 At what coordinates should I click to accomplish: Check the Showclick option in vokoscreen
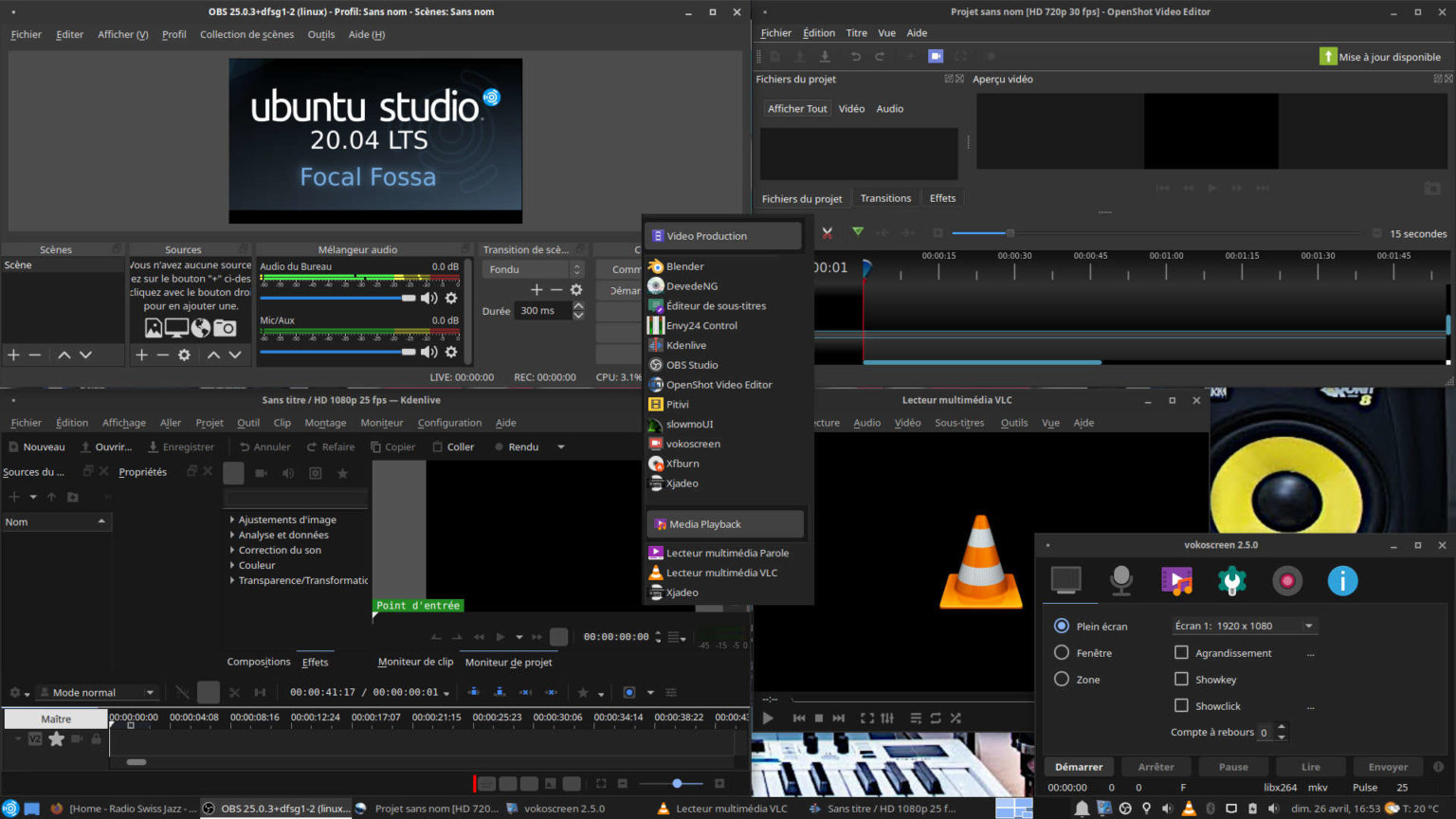click(x=1182, y=705)
